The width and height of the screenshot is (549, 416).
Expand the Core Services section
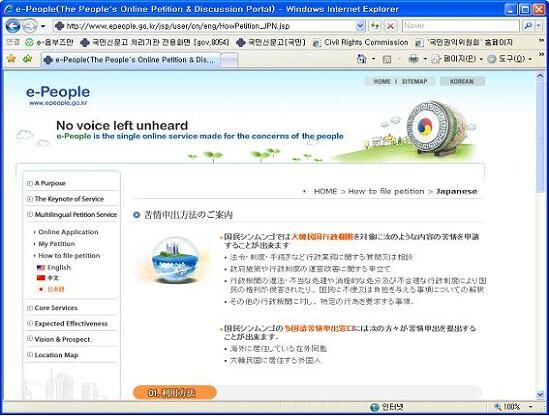(53, 308)
